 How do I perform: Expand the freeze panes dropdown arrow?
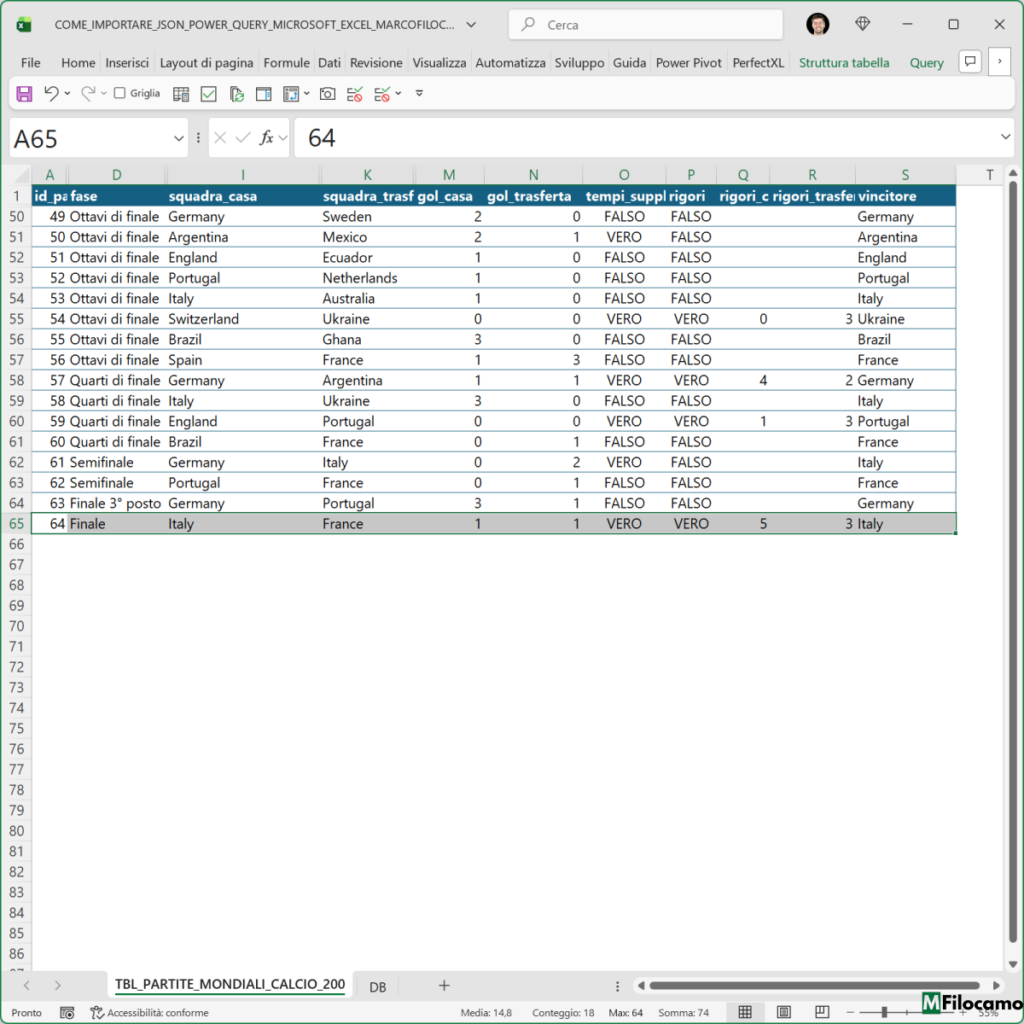306,93
